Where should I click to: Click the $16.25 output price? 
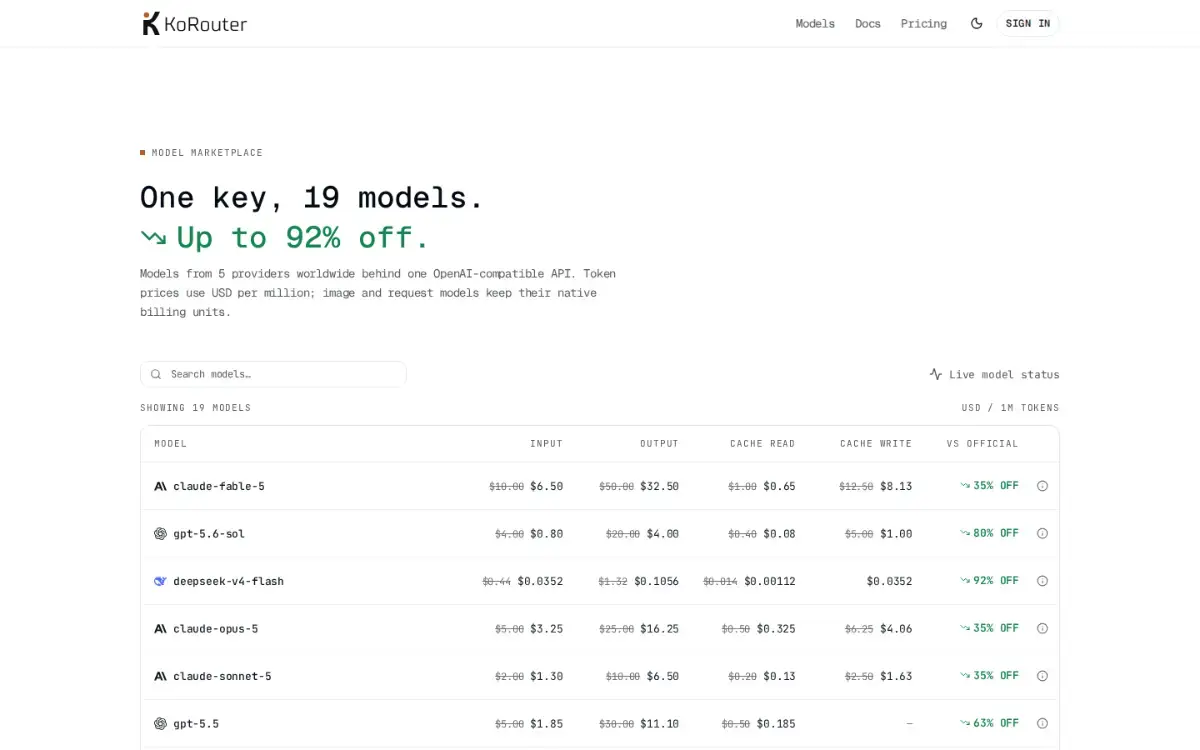pos(659,628)
